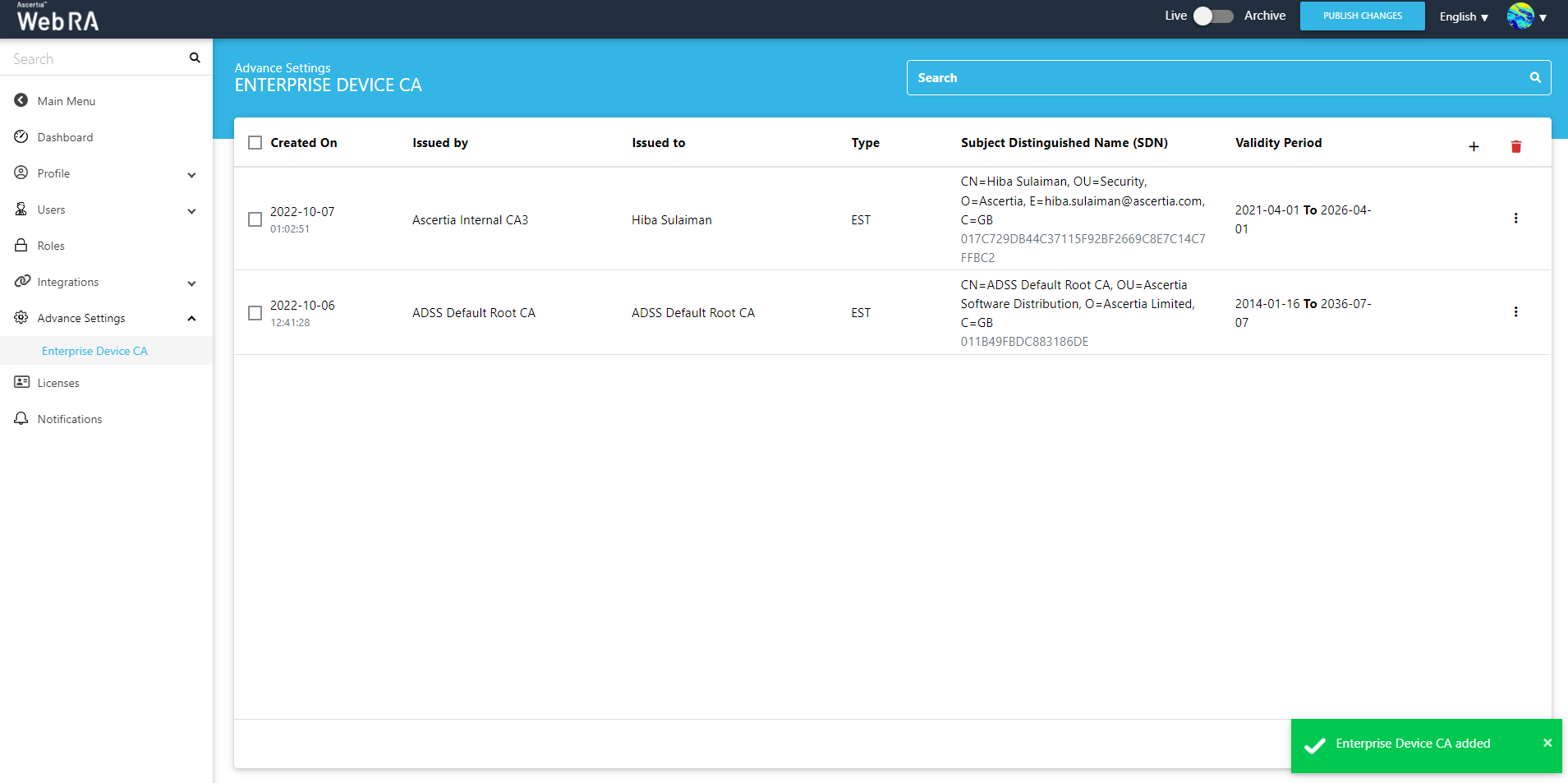This screenshot has height=783, width=1568.
Task: Open the Licenses menu item
Action: (x=58, y=383)
